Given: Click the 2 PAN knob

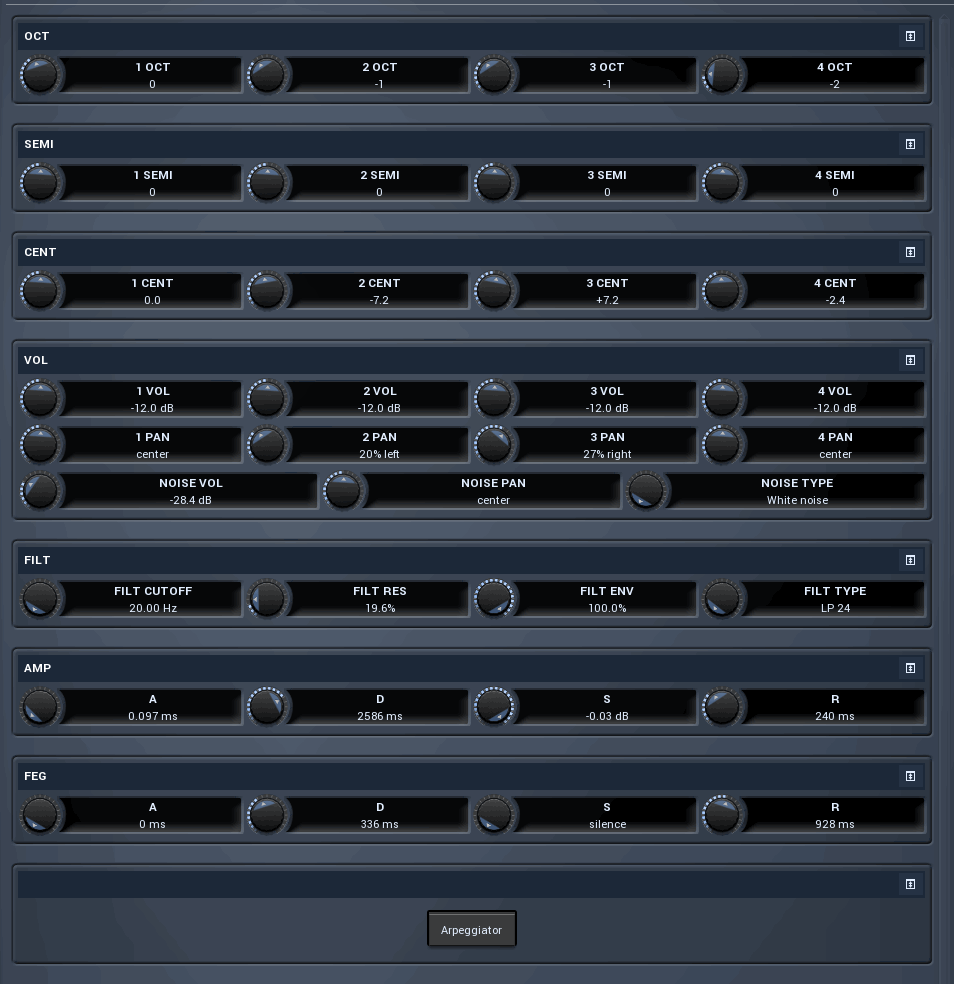Looking at the screenshot, I should [267, 445].
